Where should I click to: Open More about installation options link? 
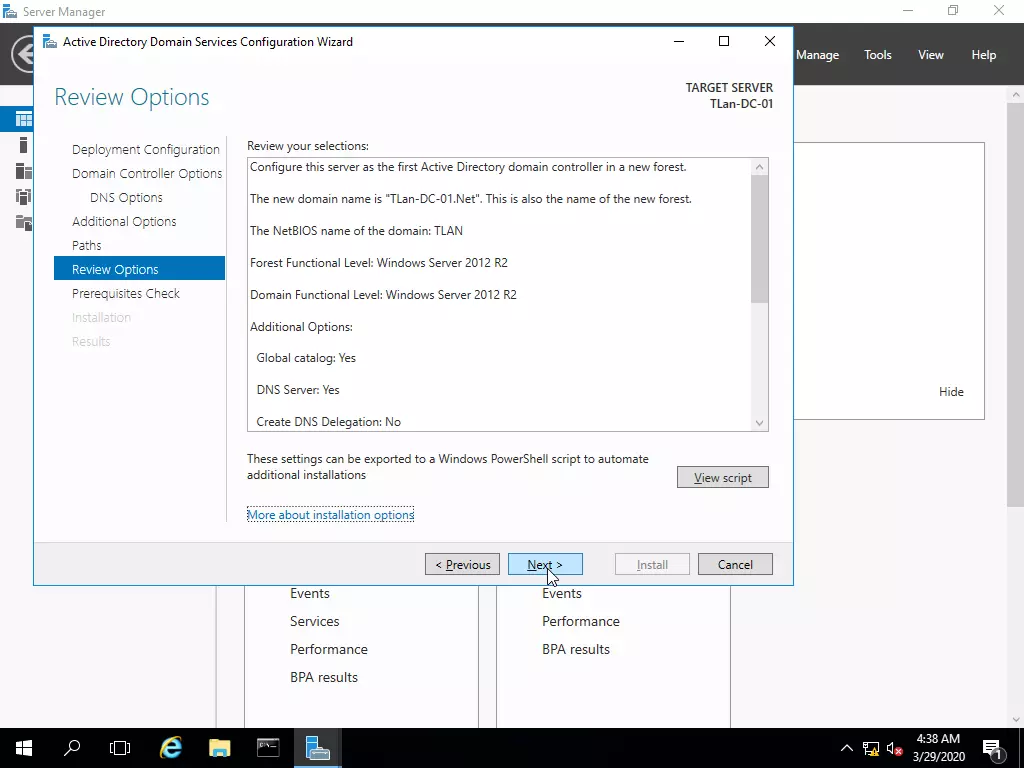pos(330,515)
